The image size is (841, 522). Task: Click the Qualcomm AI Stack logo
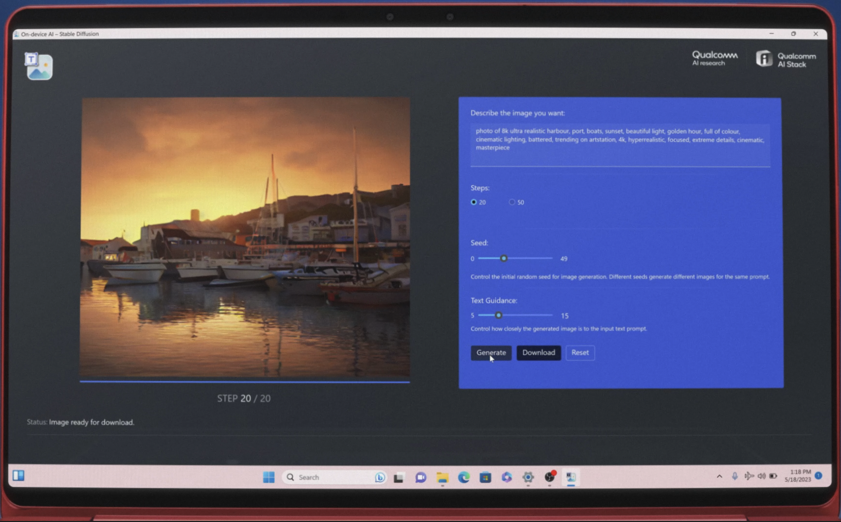point(785,59)
